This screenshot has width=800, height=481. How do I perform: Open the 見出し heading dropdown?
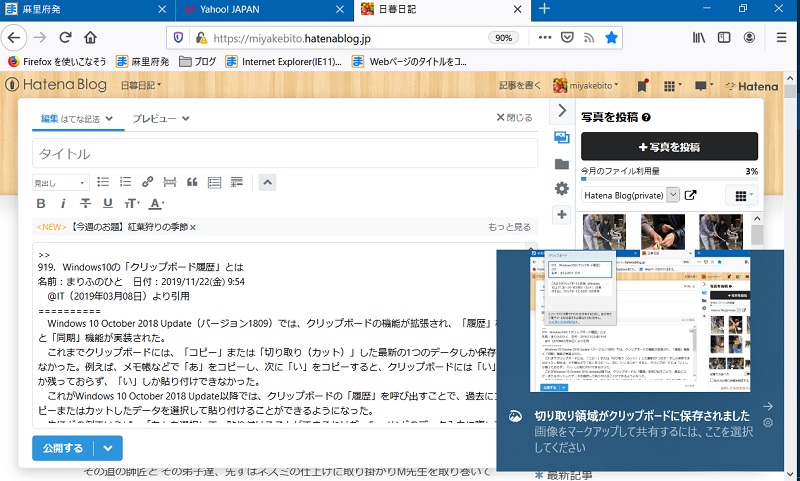60,183
